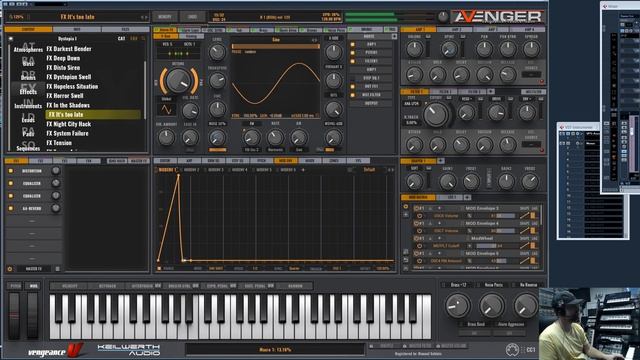Toggle the FILTER1 routing LED
640x360 pixels.
353,61
